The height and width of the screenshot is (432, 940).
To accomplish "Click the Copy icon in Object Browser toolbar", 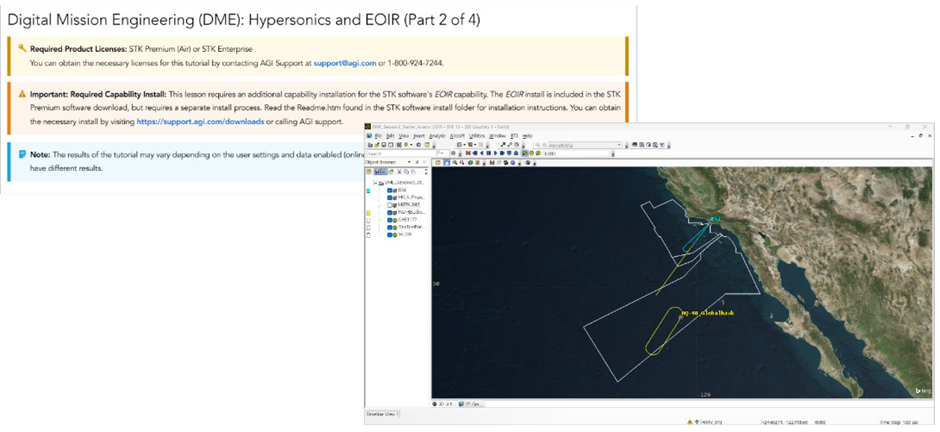I will (406, 171).
